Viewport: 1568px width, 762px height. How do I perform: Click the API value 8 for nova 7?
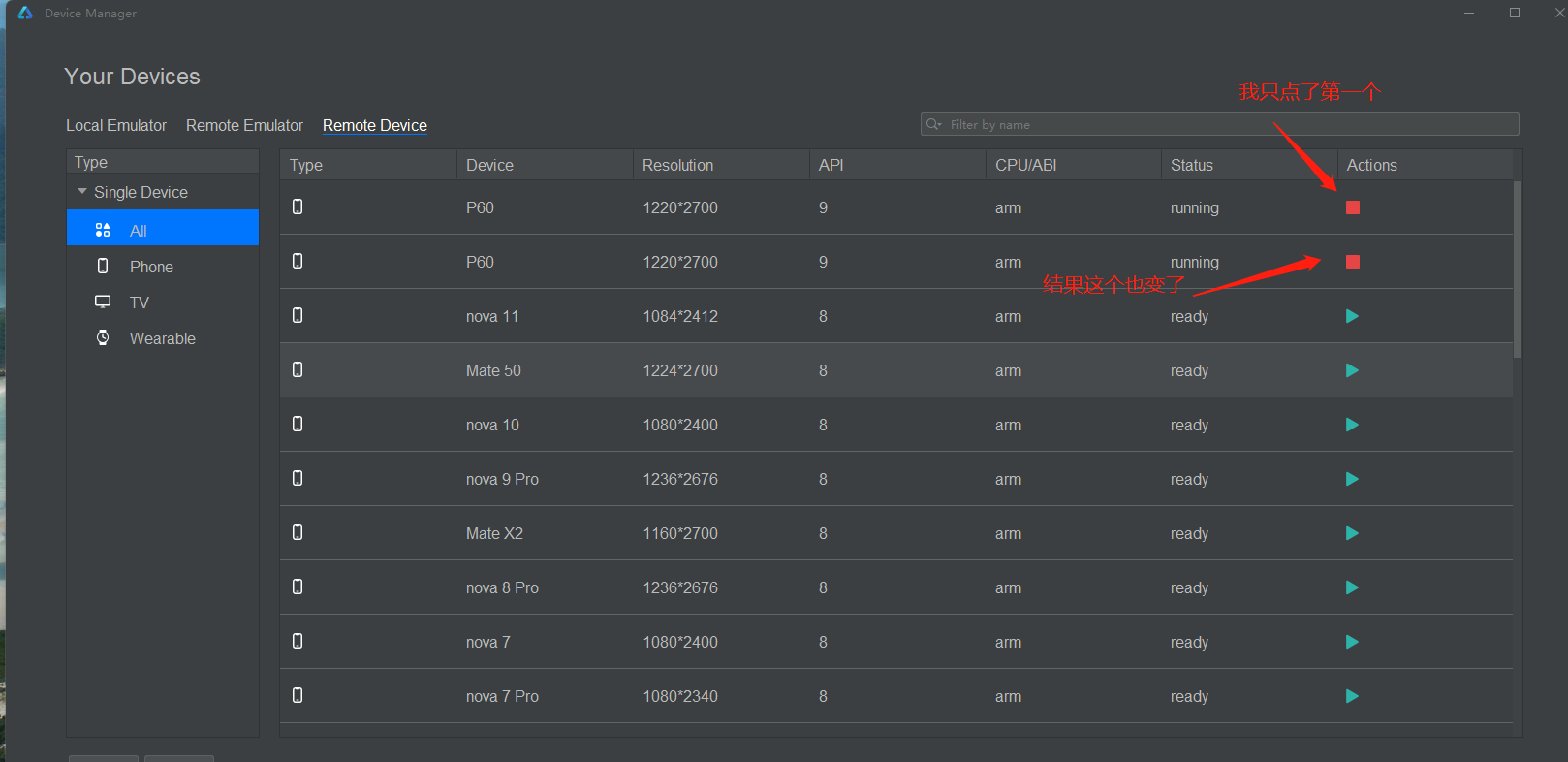pos(823,642)
